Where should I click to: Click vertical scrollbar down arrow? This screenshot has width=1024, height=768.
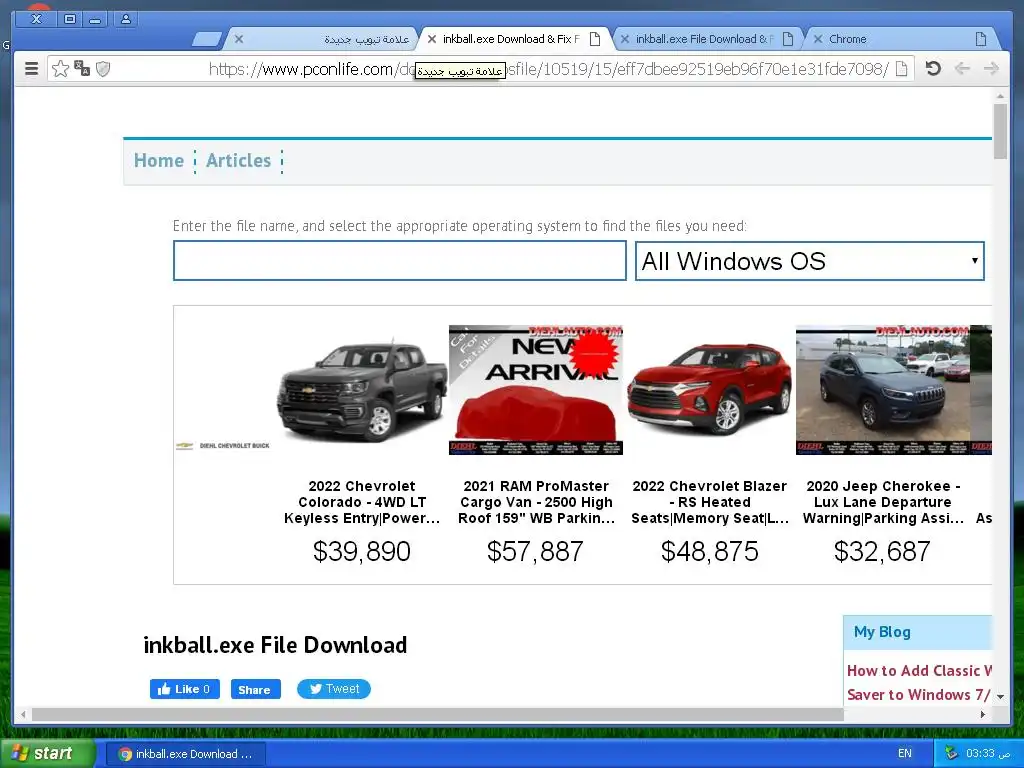tap(1000, 697)
